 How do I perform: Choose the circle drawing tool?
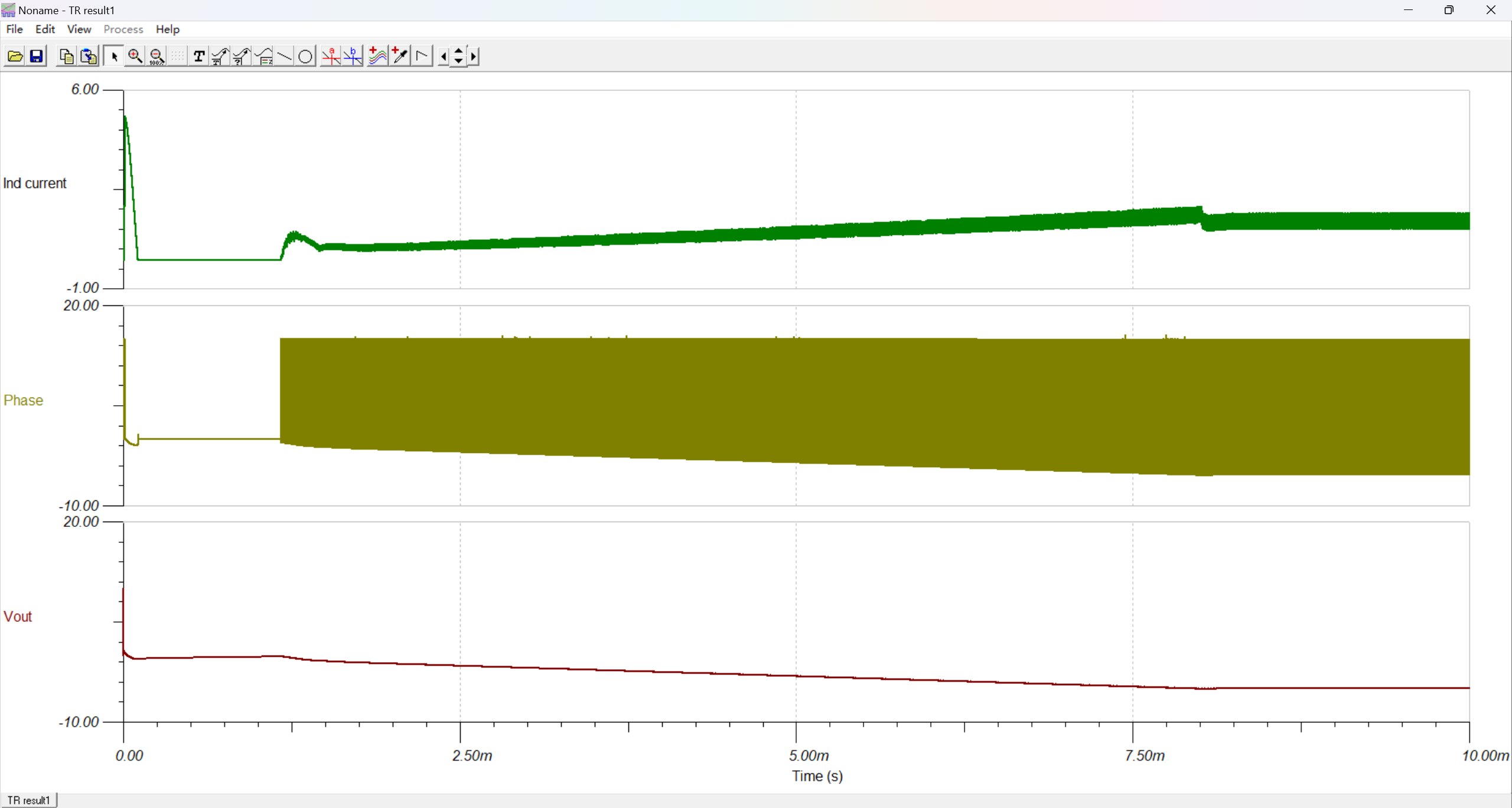coord(305,56)
